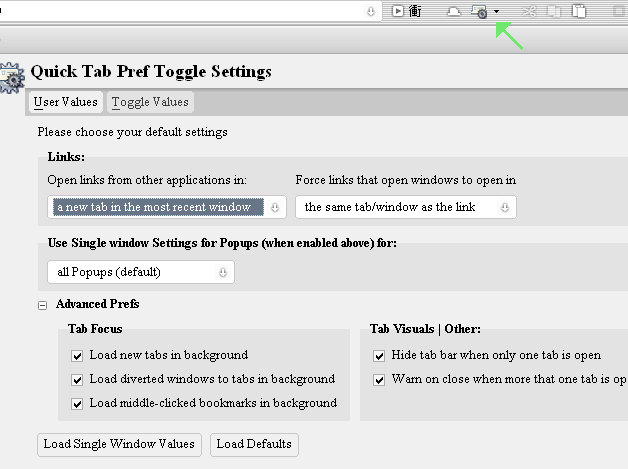This screenshot has width=628, height=469.
Task: Click the Chinese character toolbar icon
Action: (415, 11)
